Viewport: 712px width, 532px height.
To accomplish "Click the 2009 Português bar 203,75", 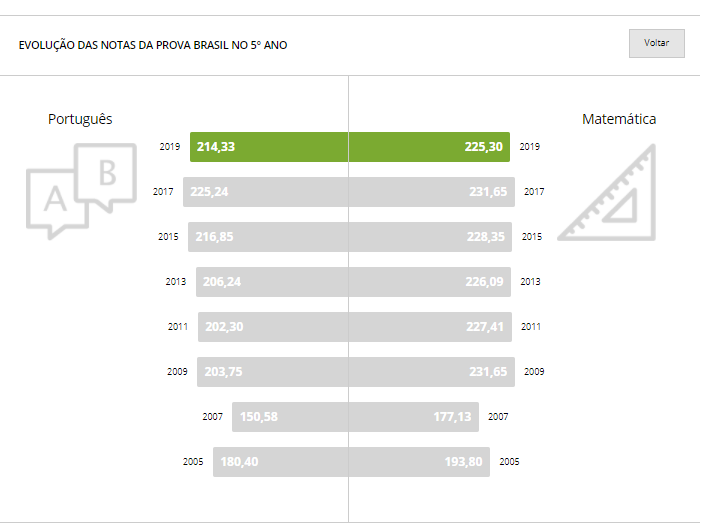I will 272,372.
